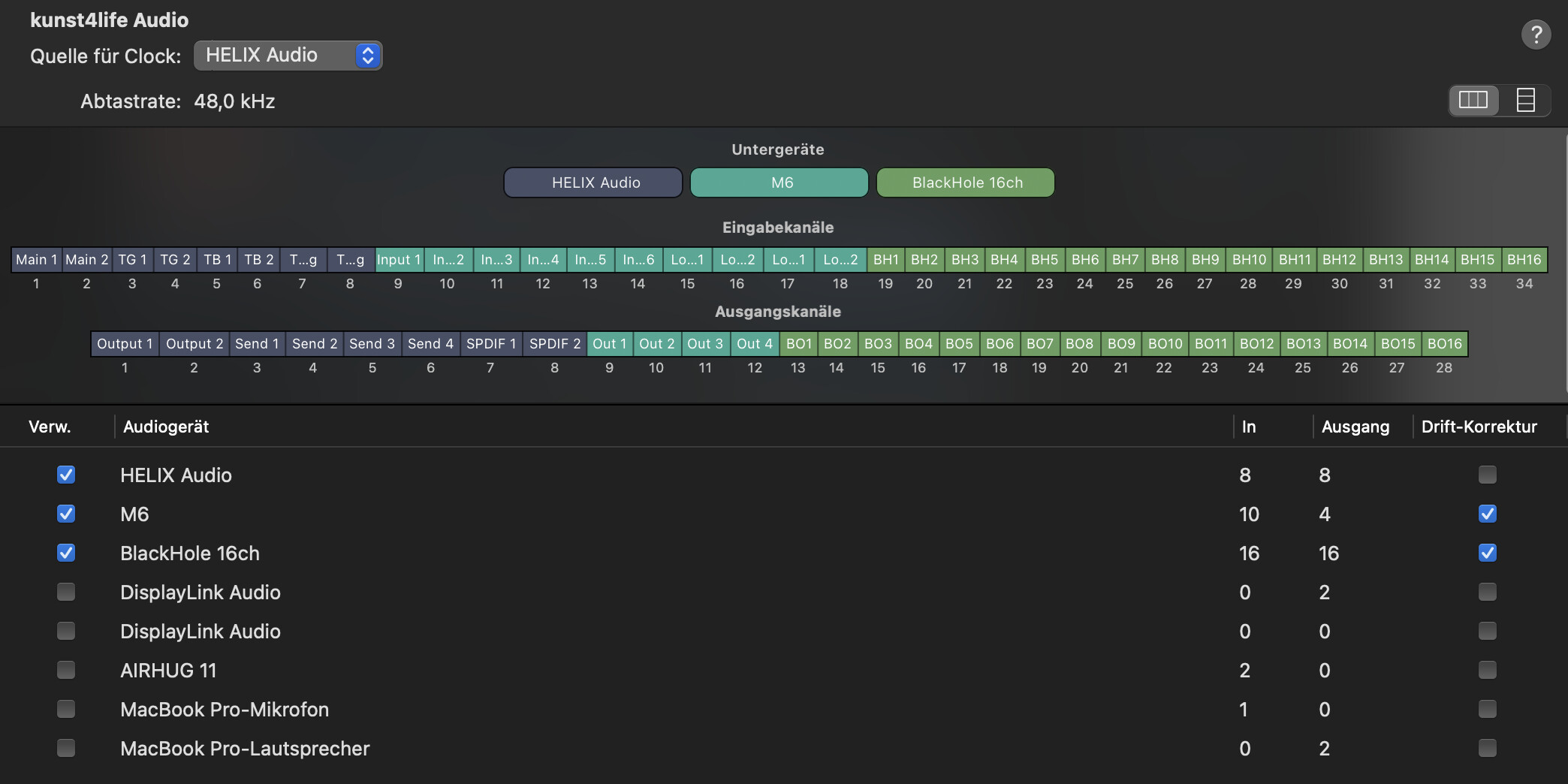
Task: Click the help question mark button
Action: tap(1536, 35)
